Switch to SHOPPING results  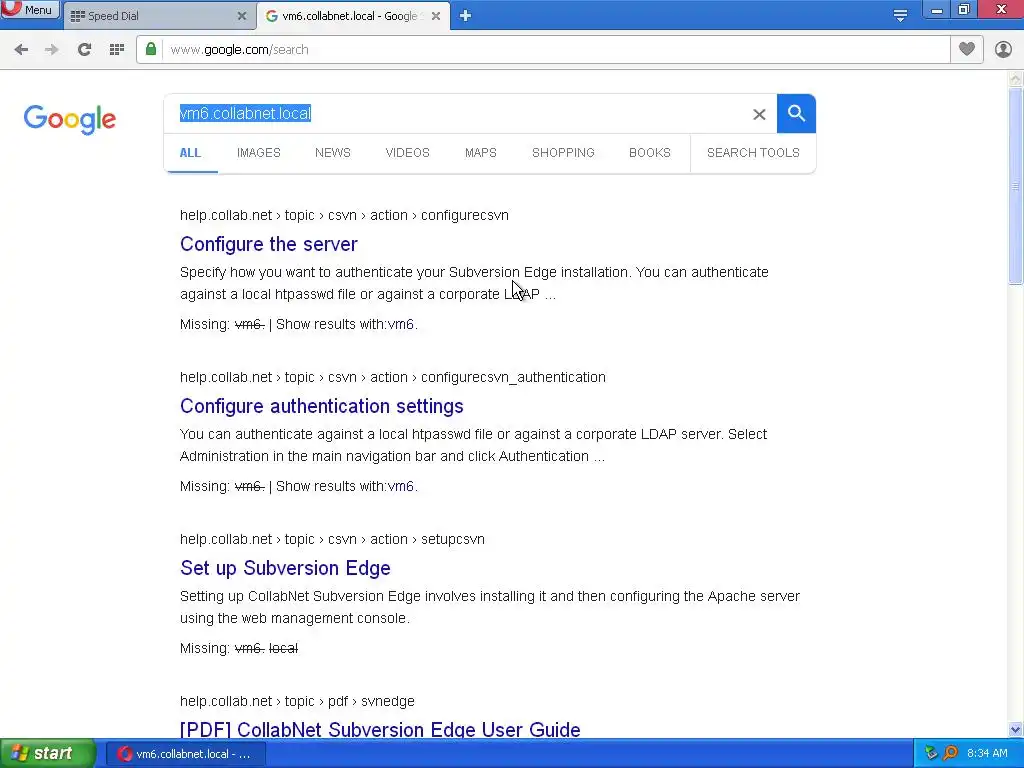pyautogui.click(x=563, y=153)
